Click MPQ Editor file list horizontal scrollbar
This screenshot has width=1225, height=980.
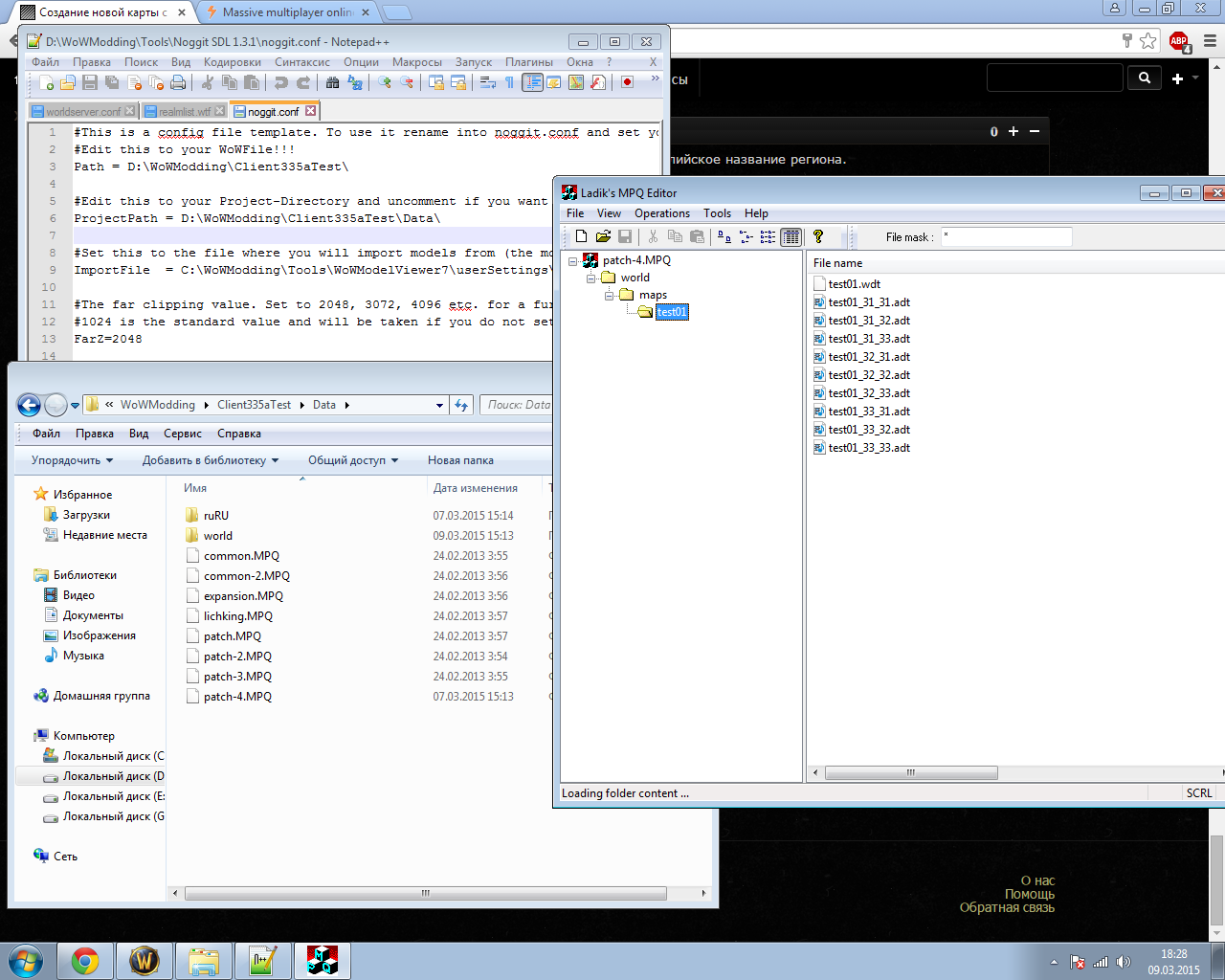911,772
